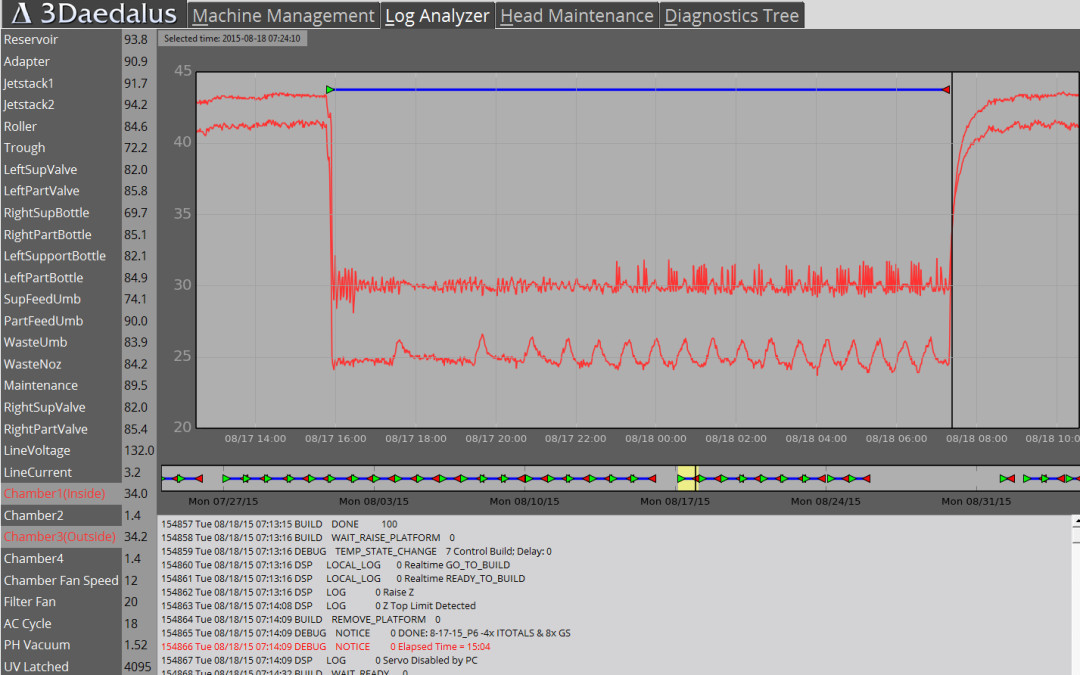Image resolution: width=1080 pixels, height=675 pixels.
Task: Click red build-end marker on chart
Action: click(946, 90)
